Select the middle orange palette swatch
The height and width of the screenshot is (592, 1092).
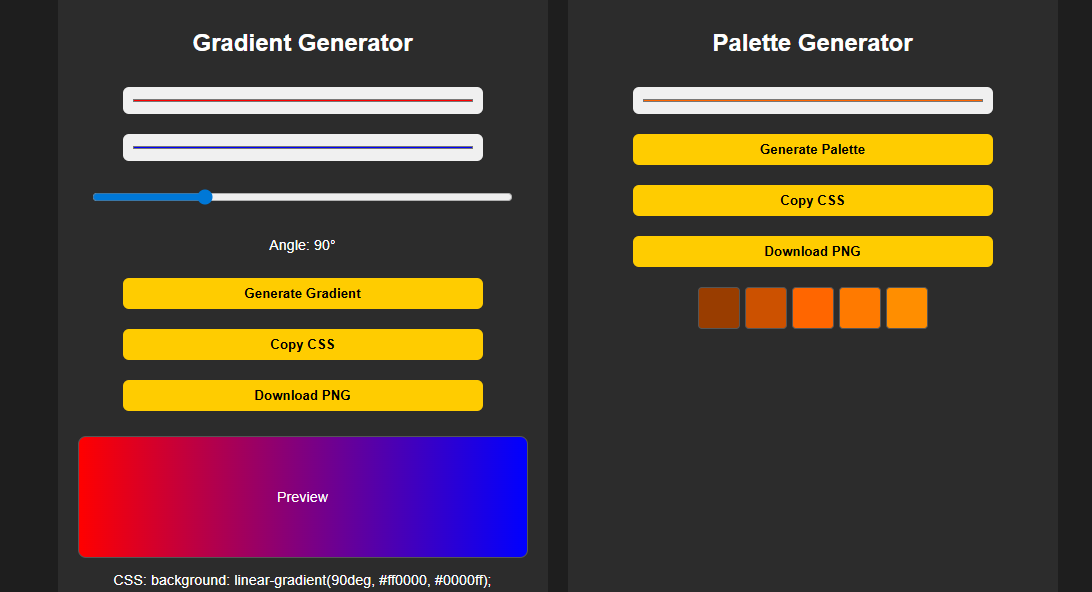(813, 307)
